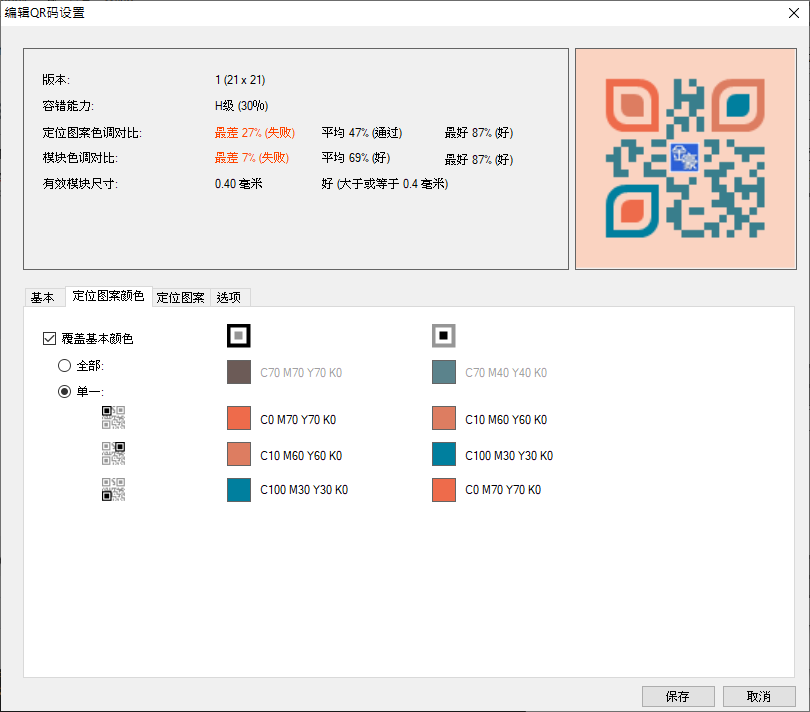Click the 定位图案色调对比 label
The image size is (810, 712).
tap(92, 133)
